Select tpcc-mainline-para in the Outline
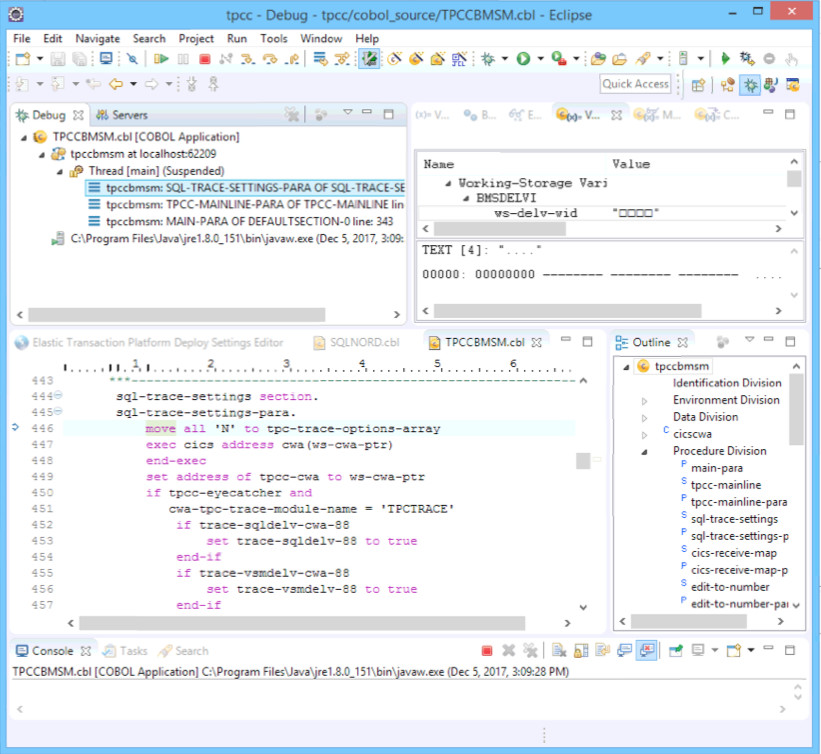The width and height of the screenshot is (821, 754). point(738,502)
